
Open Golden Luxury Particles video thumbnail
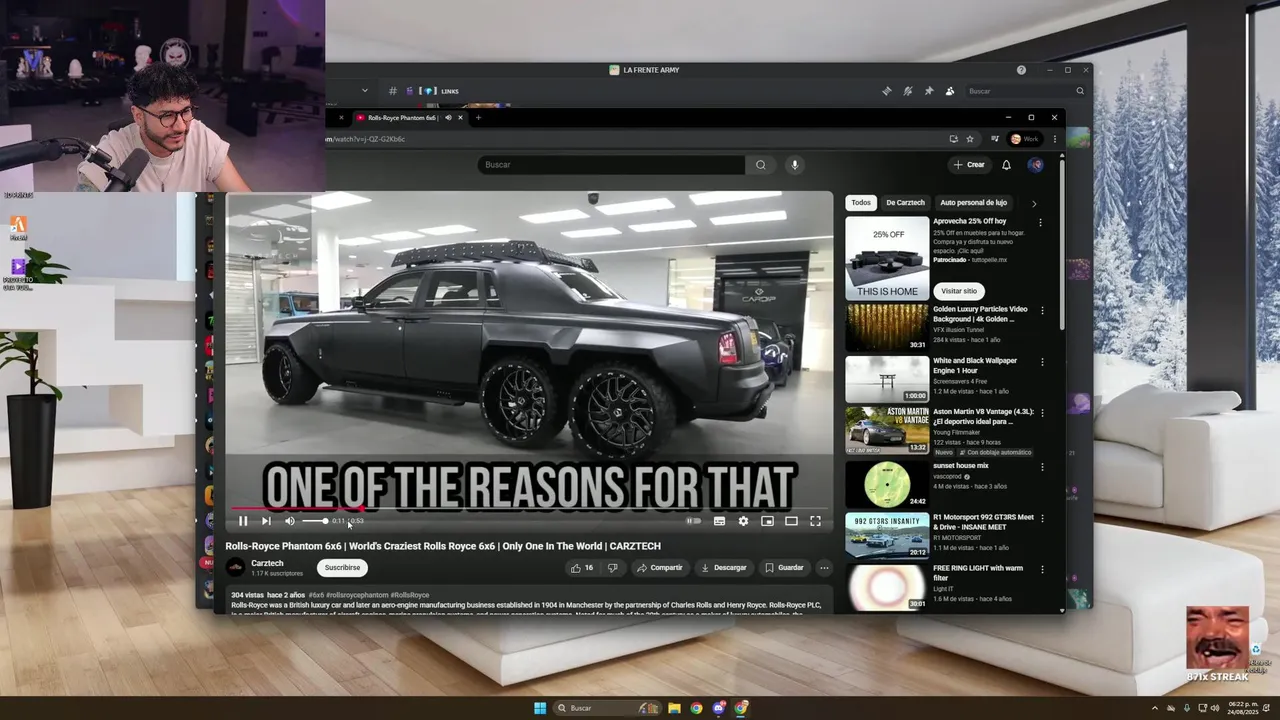[887, 327]
